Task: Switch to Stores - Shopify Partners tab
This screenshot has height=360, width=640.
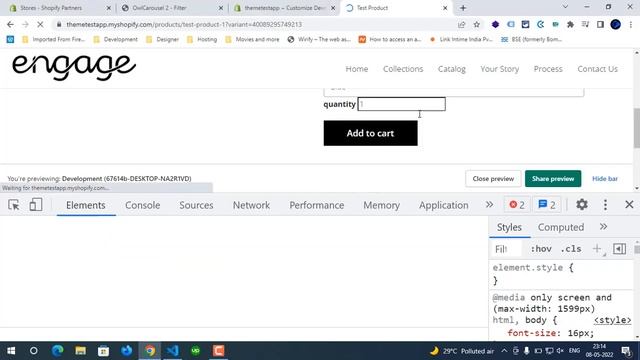Action: 58,8
